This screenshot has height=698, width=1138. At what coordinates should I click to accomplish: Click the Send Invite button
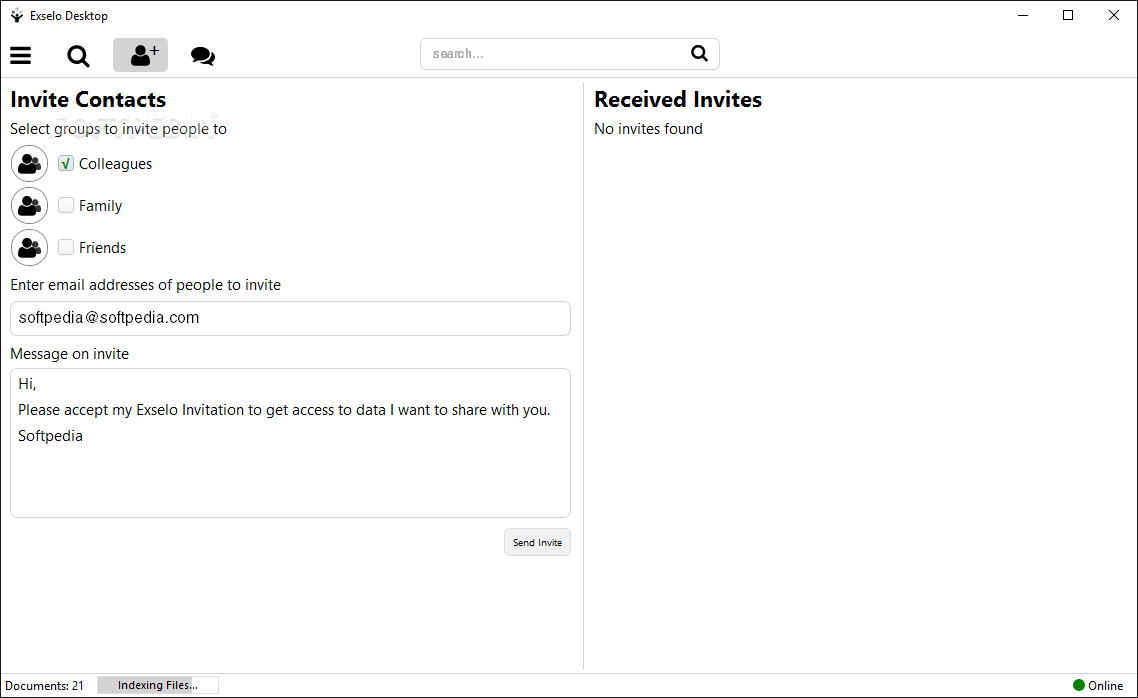pyautogui.click(x=537, y=542)
